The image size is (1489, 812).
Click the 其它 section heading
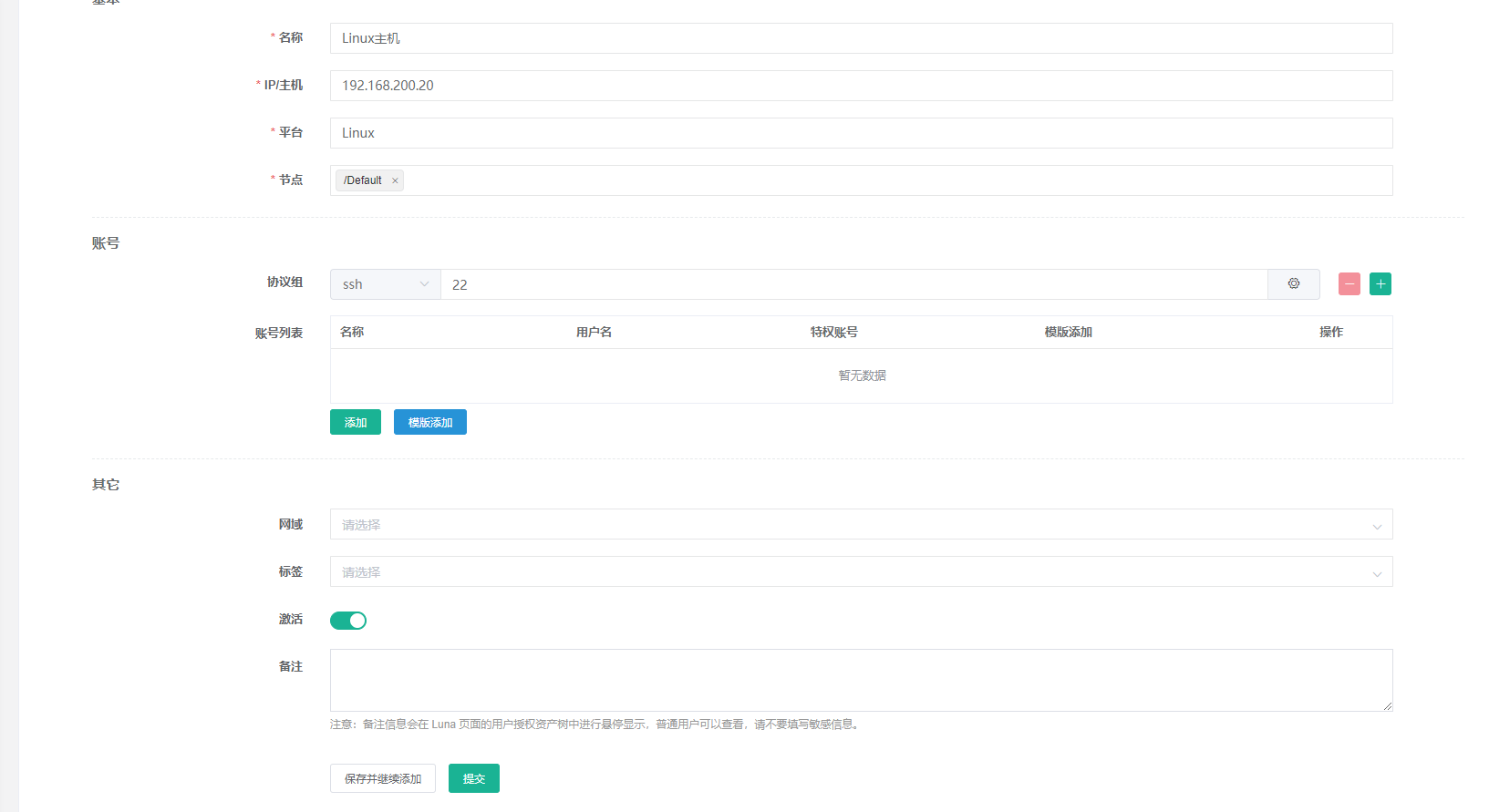click(106, 485)
